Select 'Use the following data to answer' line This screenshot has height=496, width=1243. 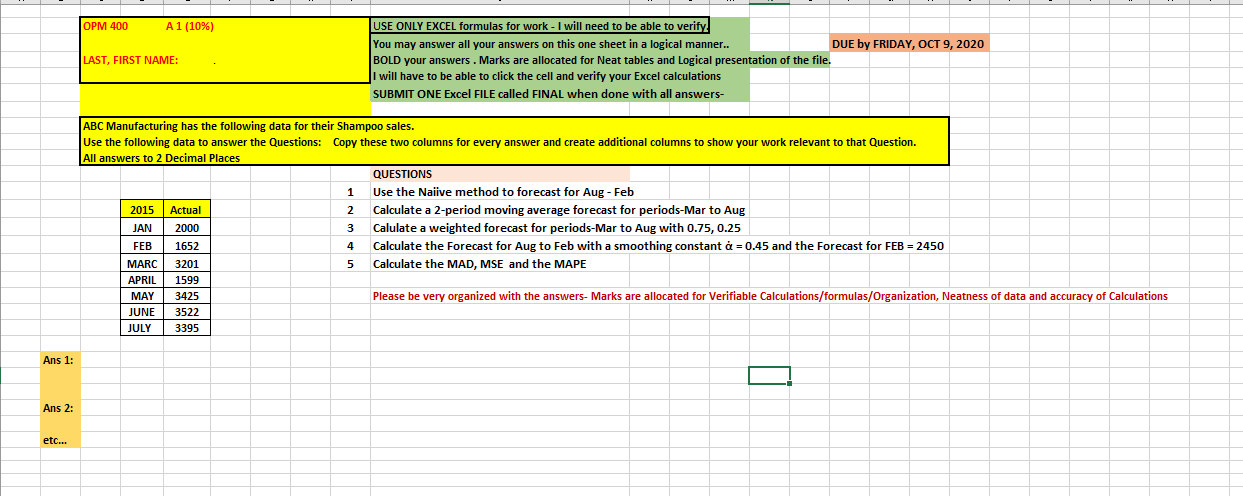pos(499,142)
